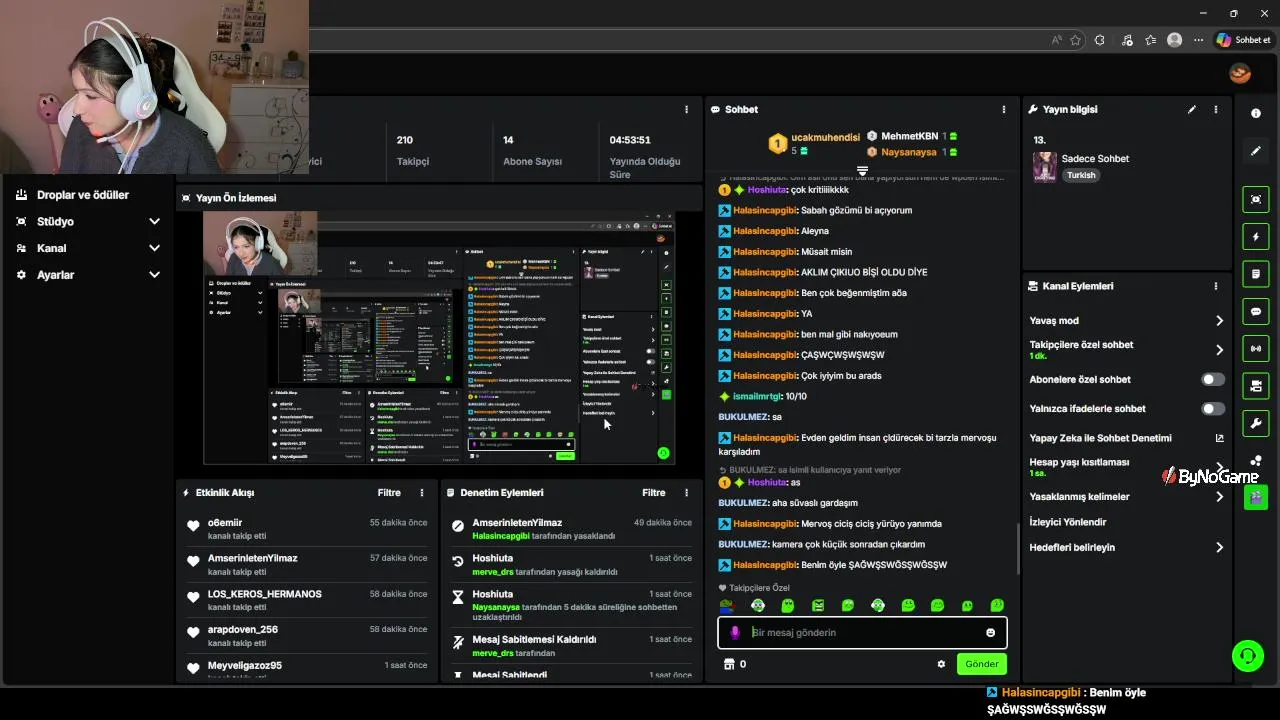
Task: Open Yapay Zeka ile Sohbet Denetimi
Action: 1100,438
